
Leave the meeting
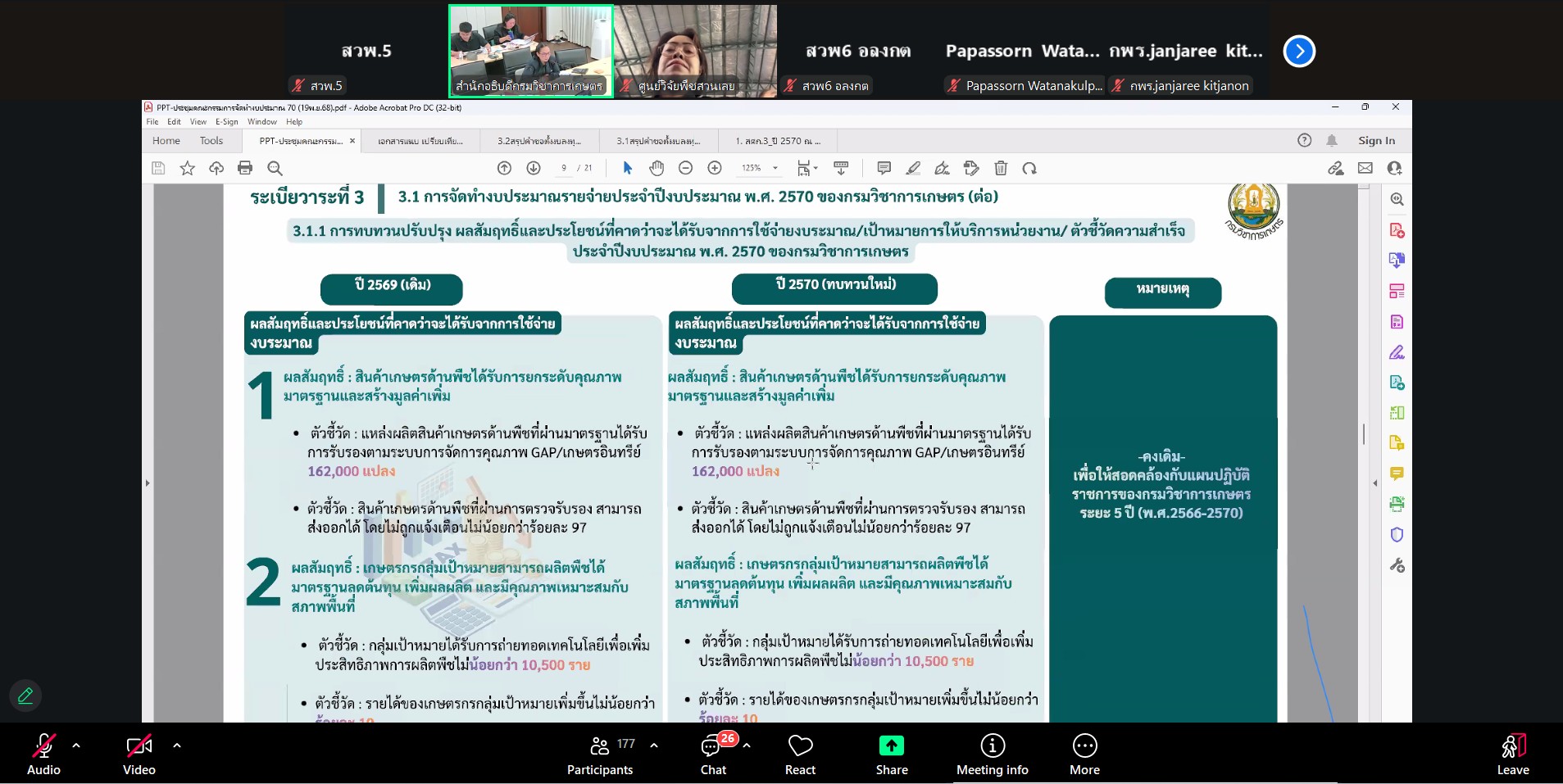click(1512, 754)
